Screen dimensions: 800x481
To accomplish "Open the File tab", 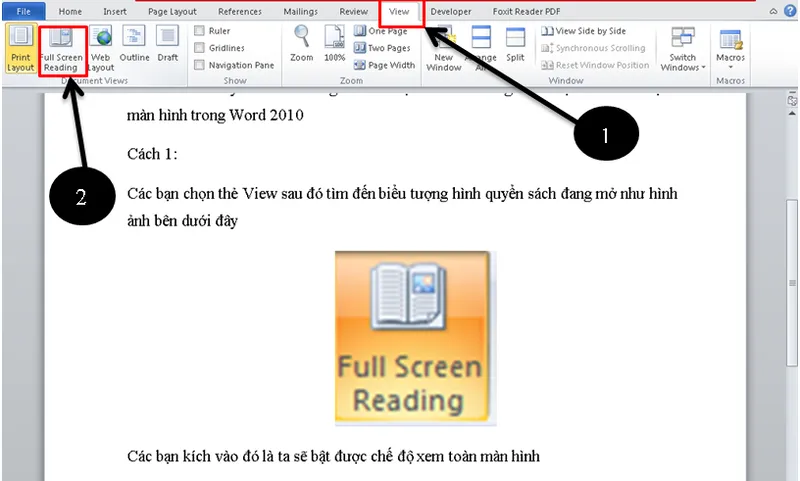I will coord(24,12).
